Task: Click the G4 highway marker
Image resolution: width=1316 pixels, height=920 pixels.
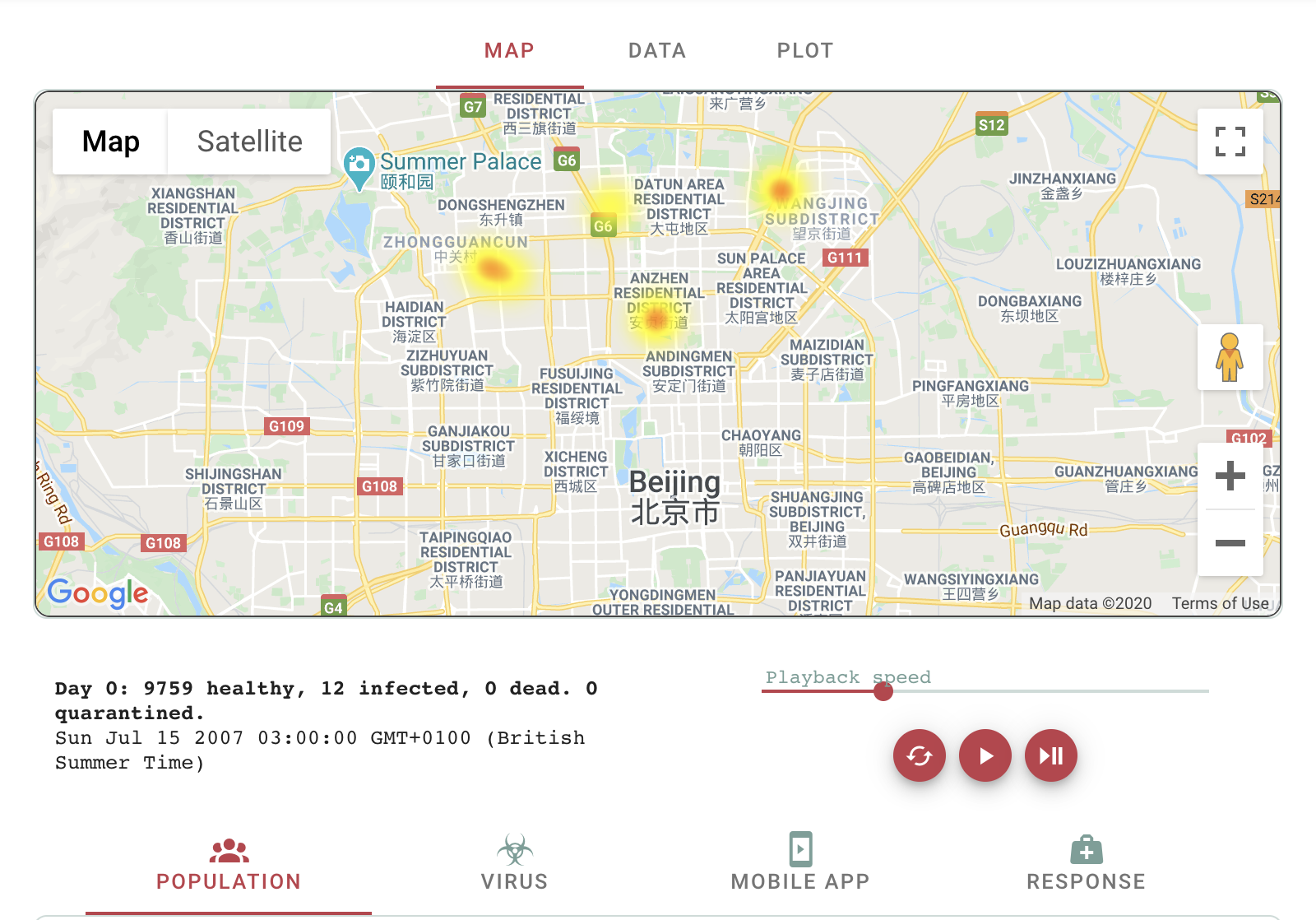Action: (x=333, y=607)
